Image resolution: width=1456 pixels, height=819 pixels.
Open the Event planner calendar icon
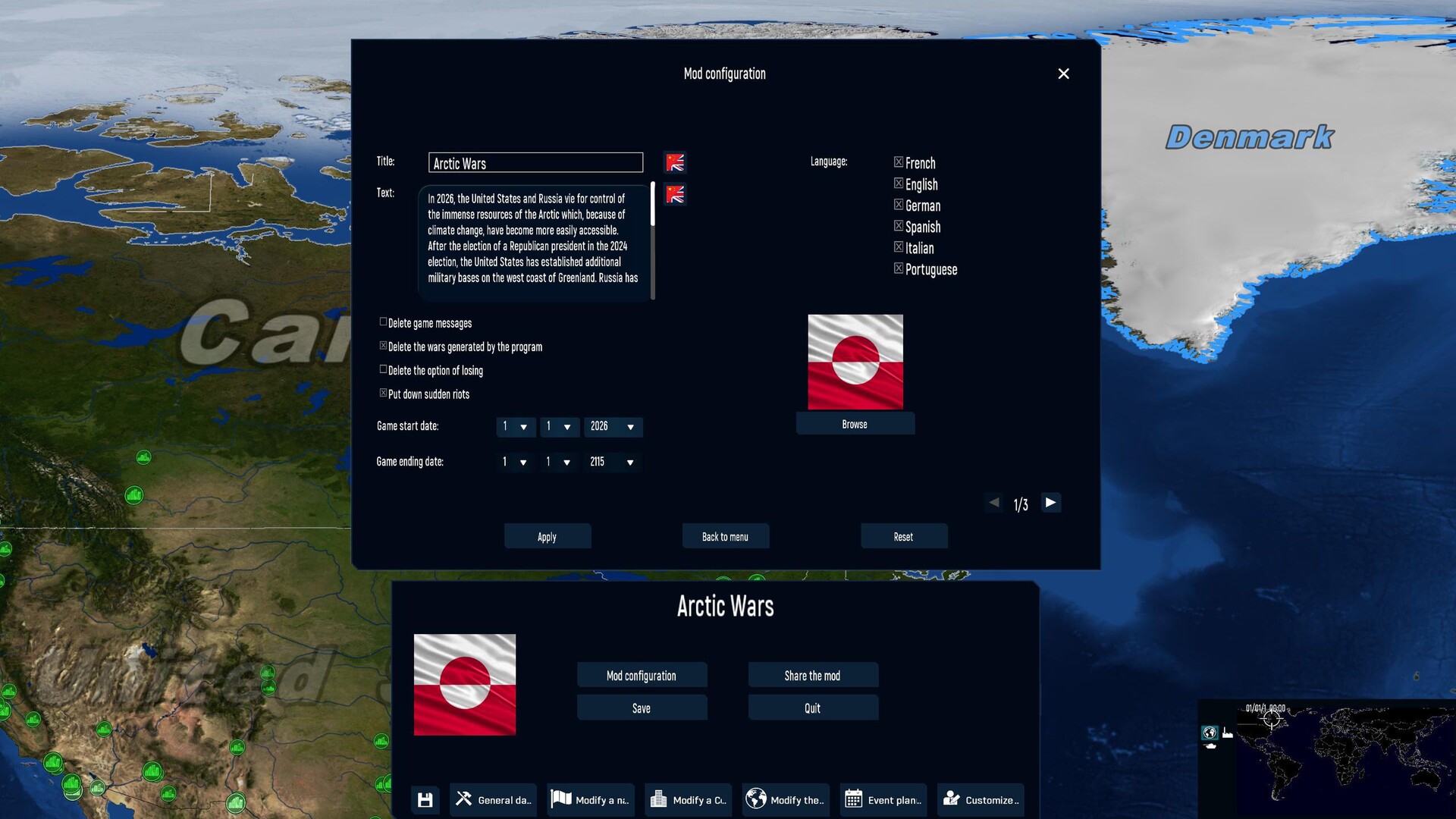[853, 799]
